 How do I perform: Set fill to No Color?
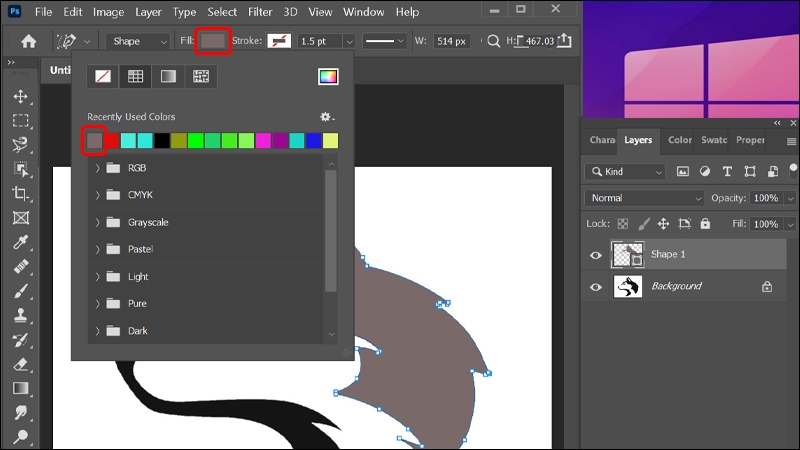tap(103, 77)
